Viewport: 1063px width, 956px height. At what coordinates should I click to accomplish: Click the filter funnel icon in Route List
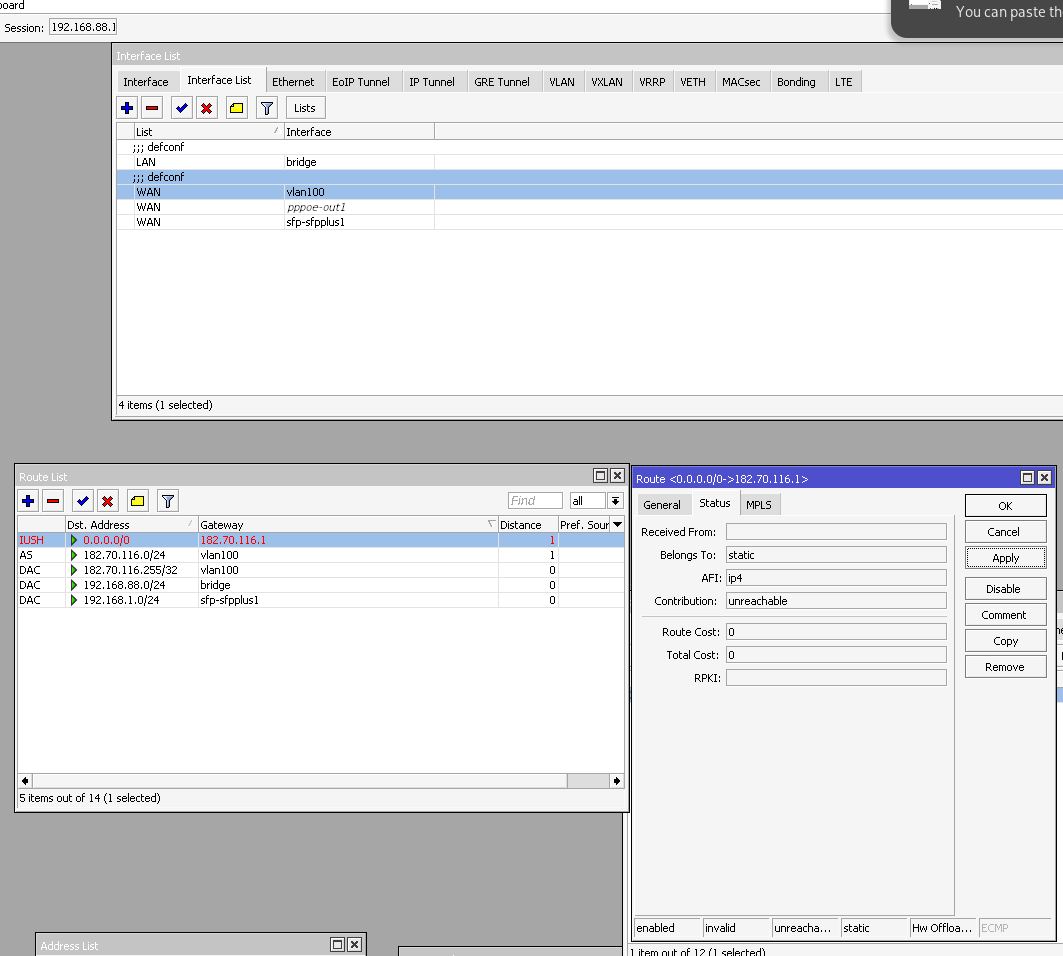(168, 501)
